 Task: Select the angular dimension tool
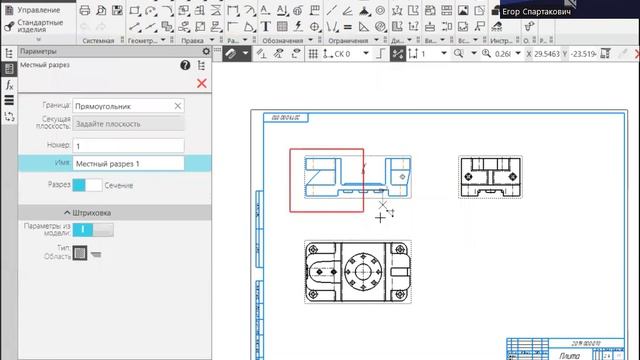pyautogui.click(x=249, y=27)
